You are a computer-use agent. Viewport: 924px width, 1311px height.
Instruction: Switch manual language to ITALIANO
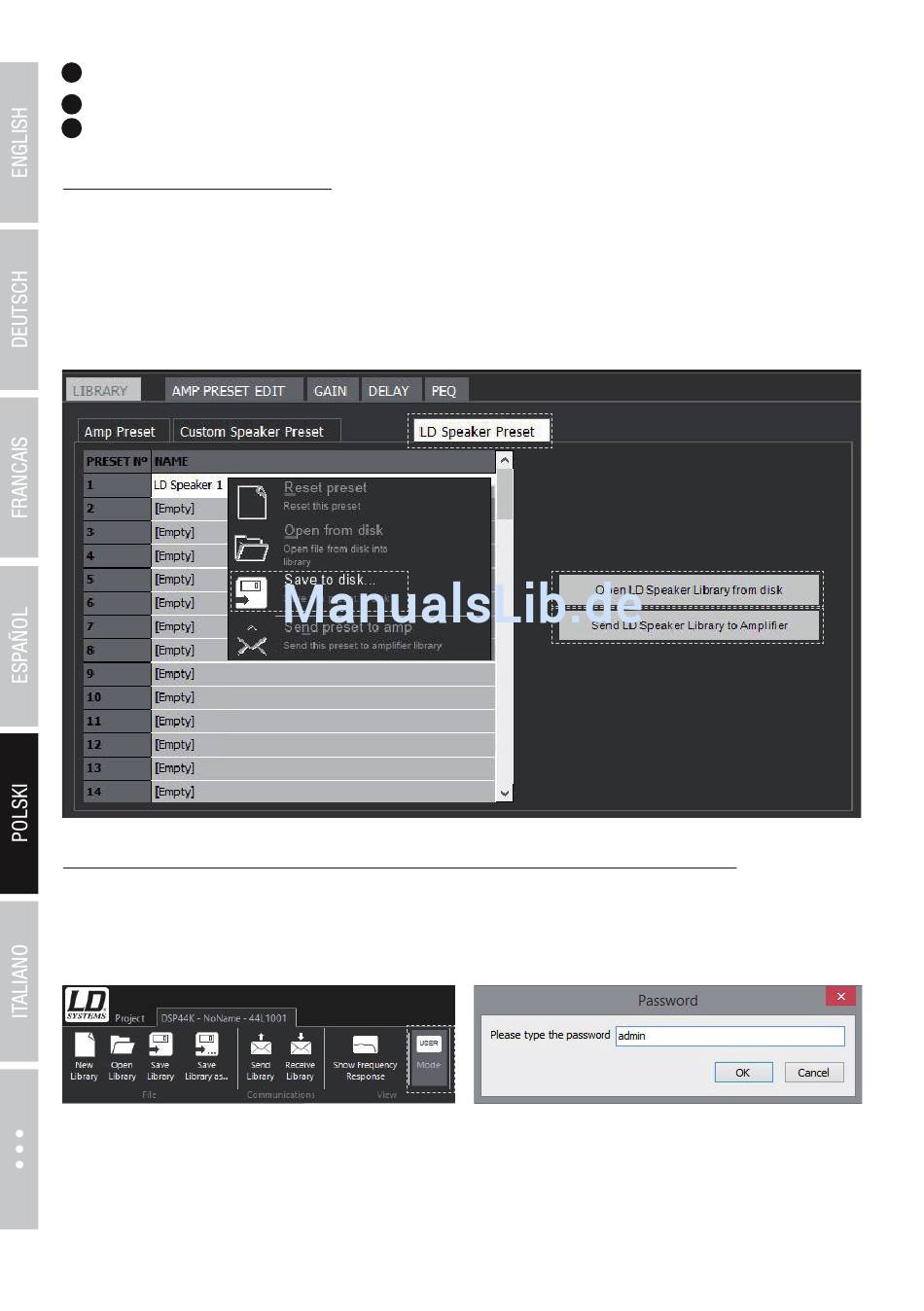[19, 981]
